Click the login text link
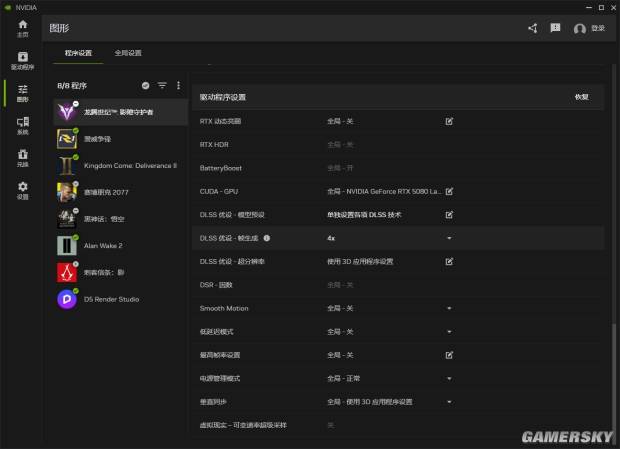The height and width of the screenshot is (449, 620). click(x=598, y=28)
